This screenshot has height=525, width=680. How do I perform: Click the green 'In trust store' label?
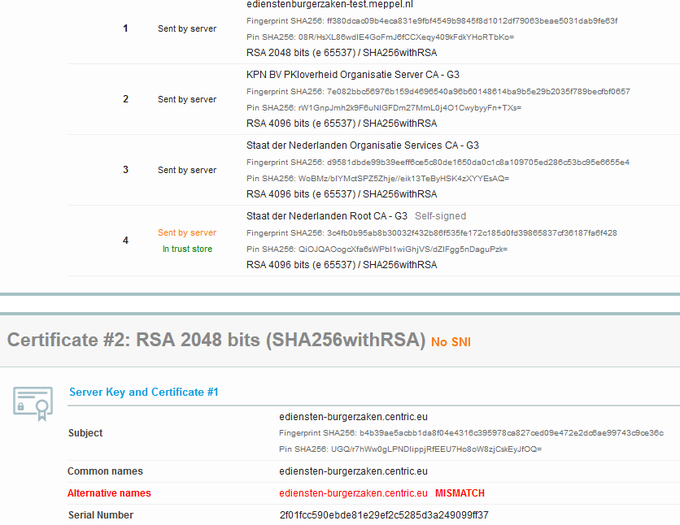(187, 249)
